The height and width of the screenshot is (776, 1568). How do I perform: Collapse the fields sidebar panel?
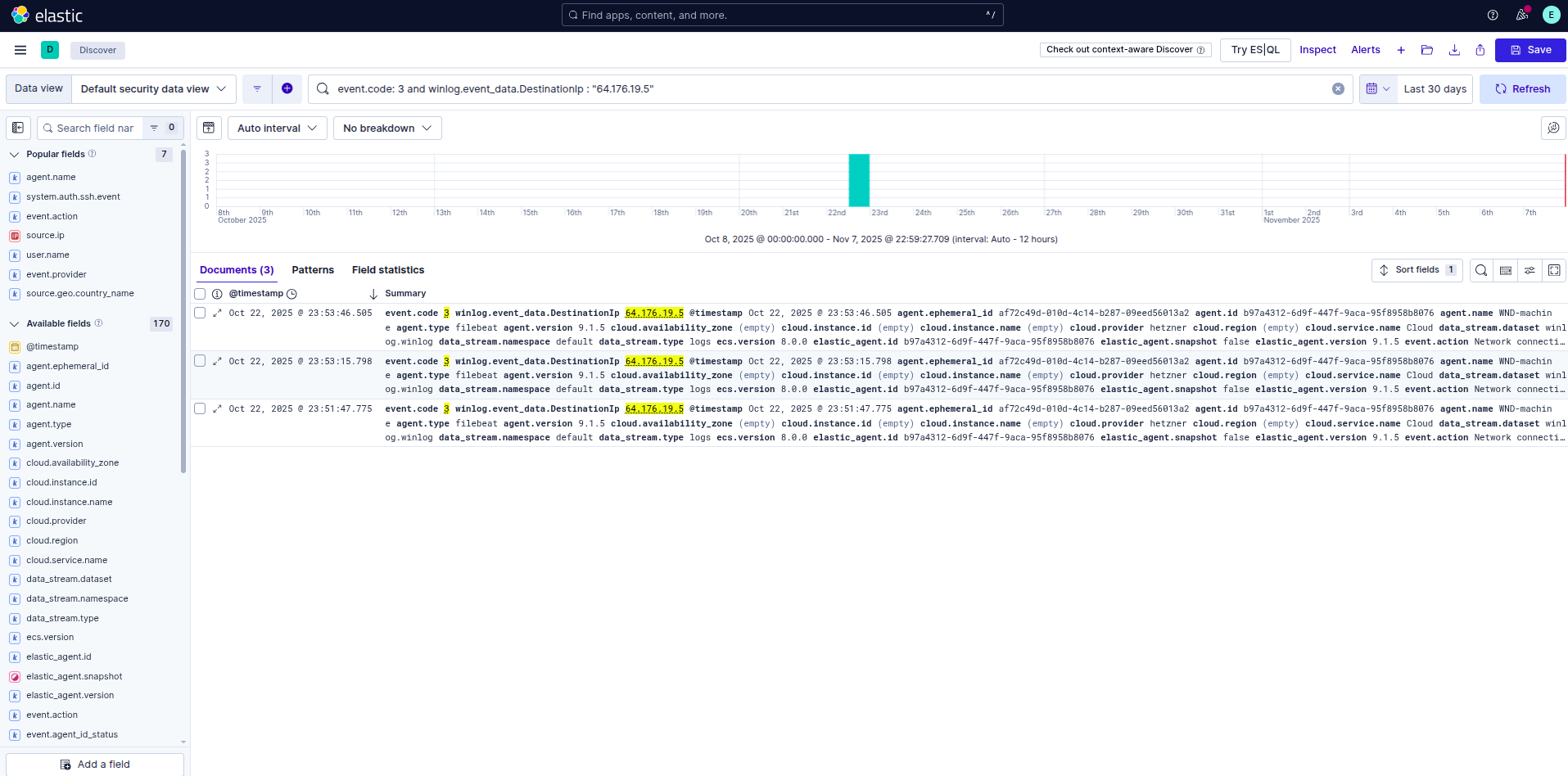pyautogui.click(x=17, y=128)
